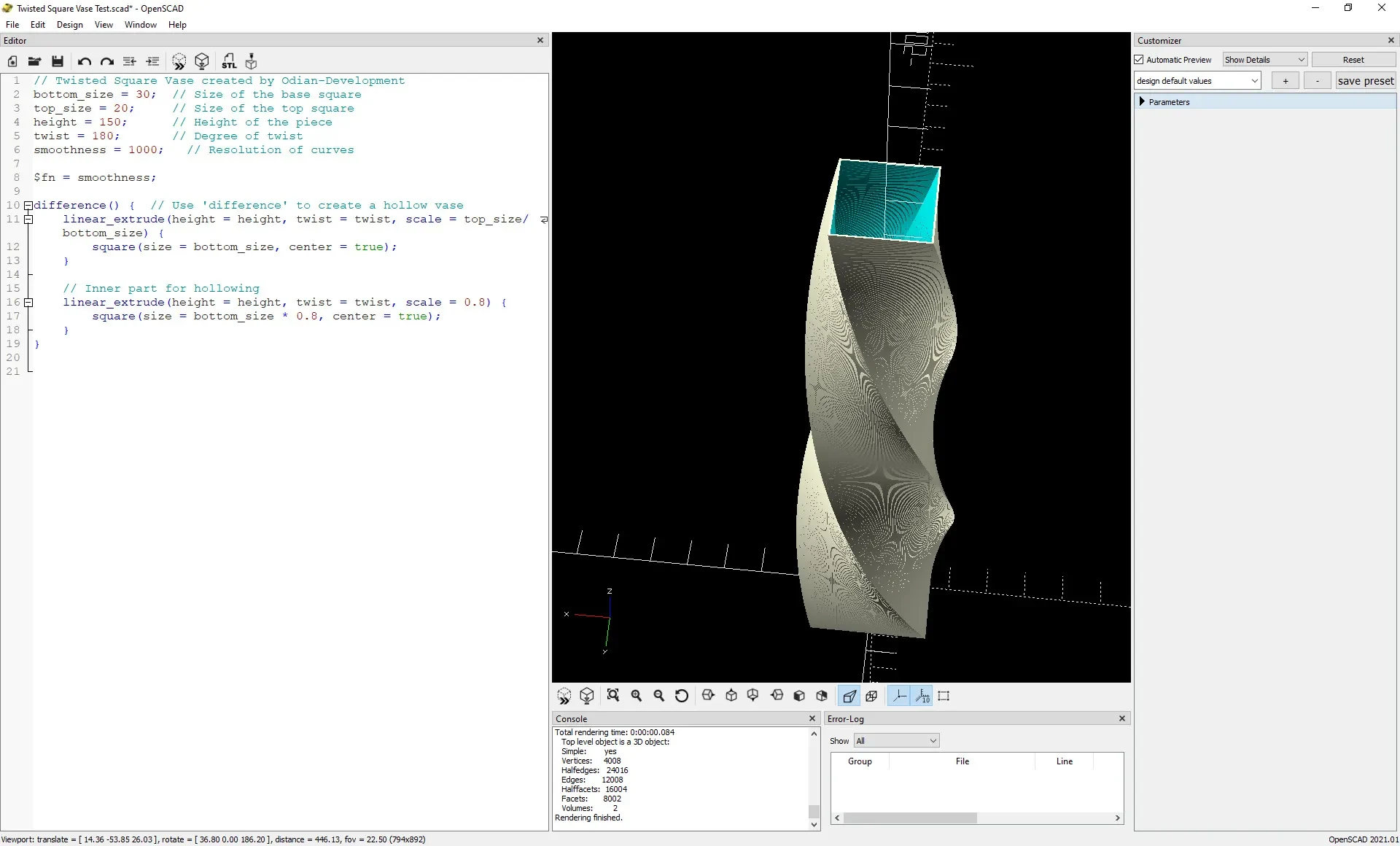This screenshot has height=846, width=1400.
Task: Export the model as STL
Action: 229,61
